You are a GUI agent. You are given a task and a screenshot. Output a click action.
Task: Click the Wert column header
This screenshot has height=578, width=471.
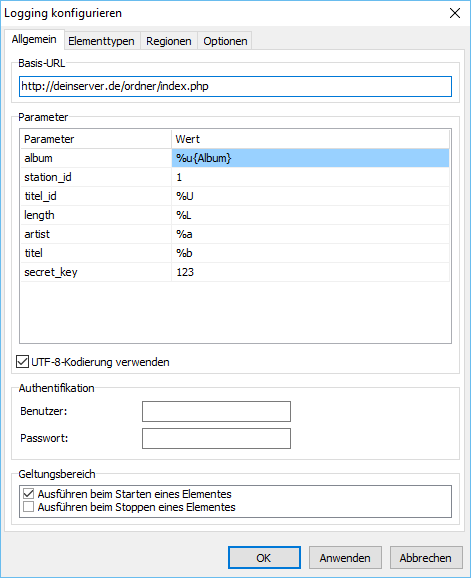[x=310, y=139]
